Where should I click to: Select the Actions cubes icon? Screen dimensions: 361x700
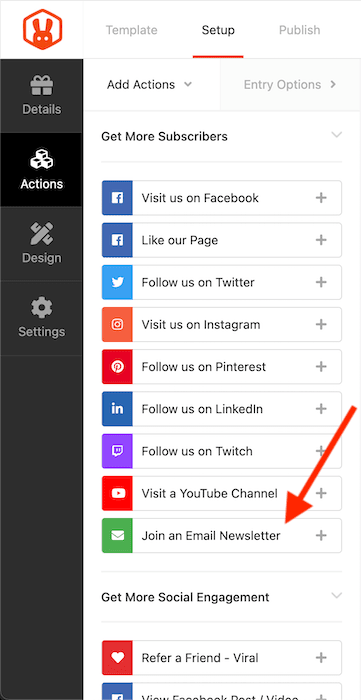(41, 160)
